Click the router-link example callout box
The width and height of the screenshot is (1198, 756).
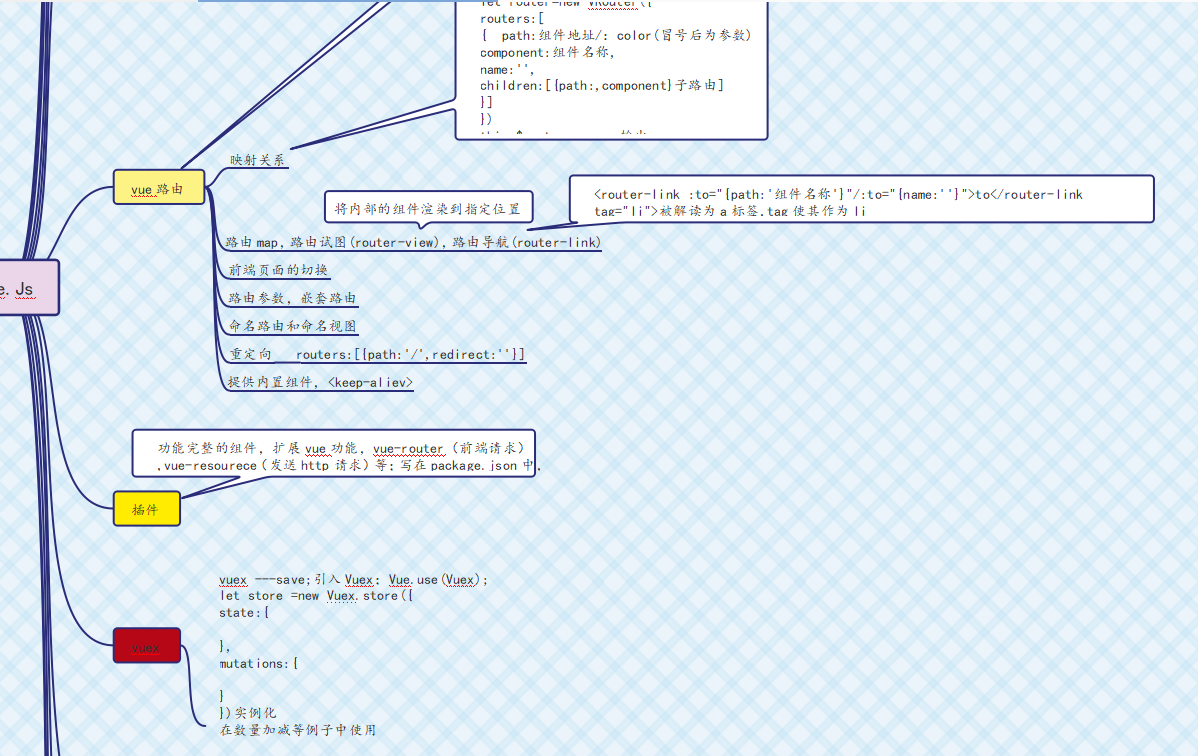tap(861, 200)
